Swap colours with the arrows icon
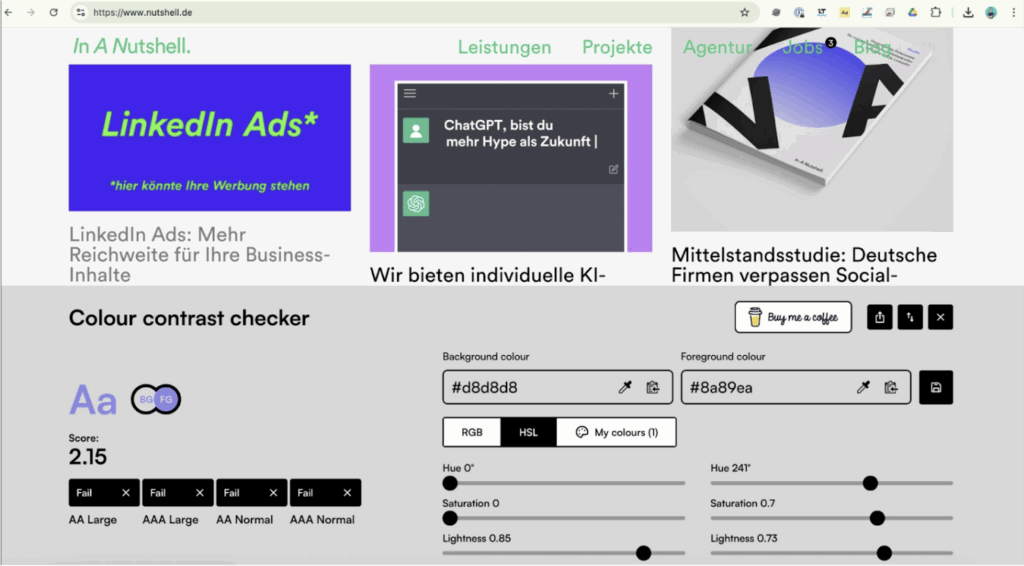This screenshot has height=566, width=1024. [910, 317]
